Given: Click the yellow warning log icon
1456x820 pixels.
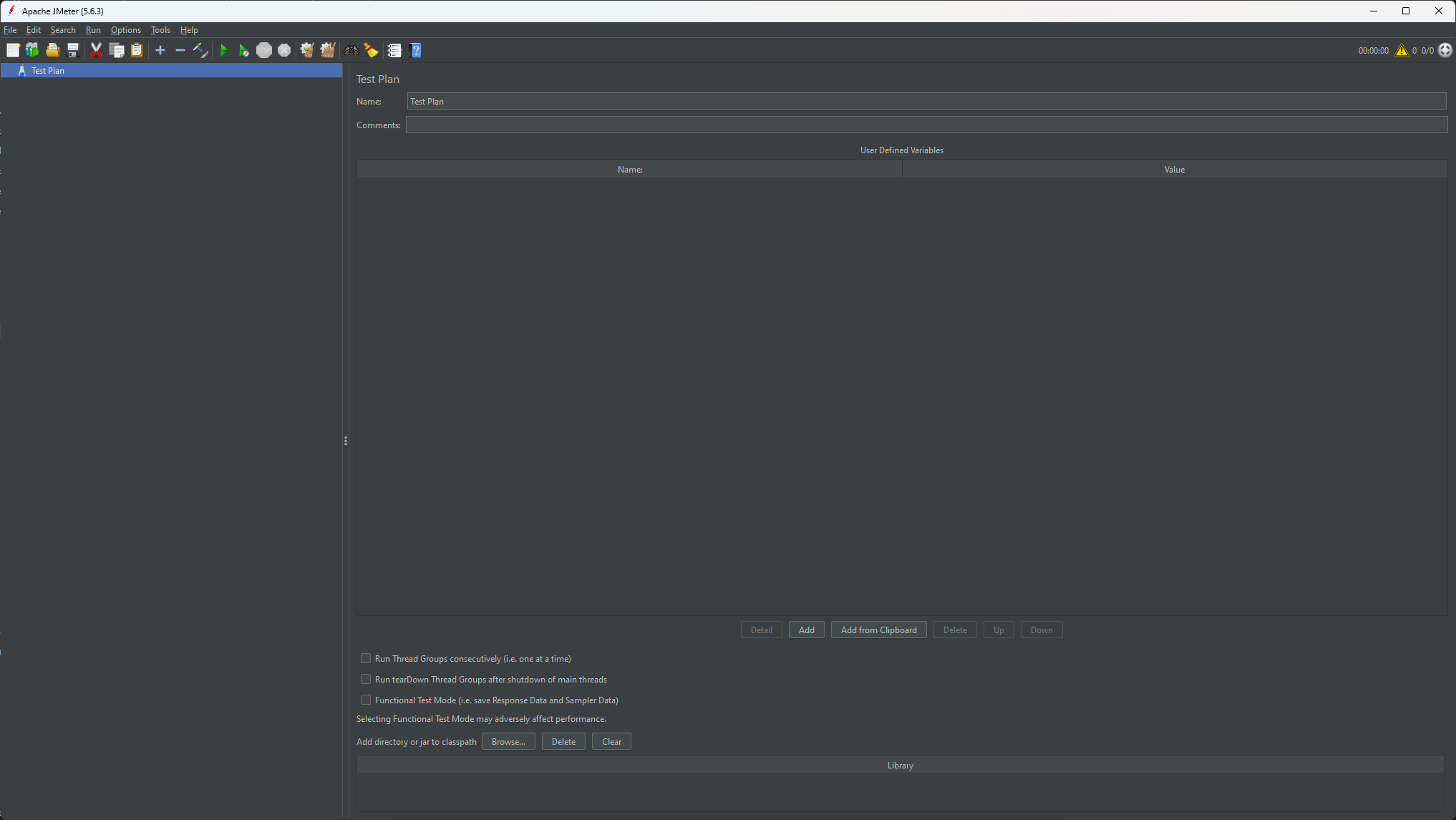Looking at the screenshot, I should [x=1401, y=50].
